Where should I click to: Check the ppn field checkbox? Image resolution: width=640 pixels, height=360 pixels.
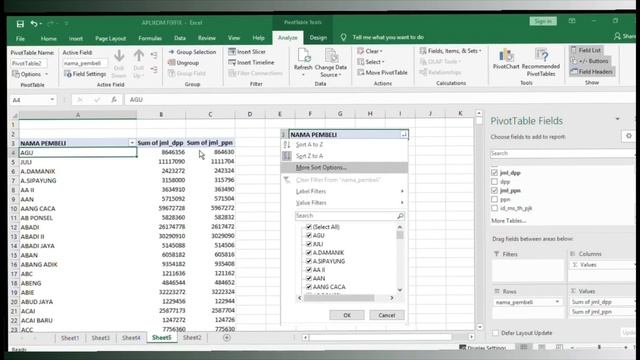[x=495, y=200]
